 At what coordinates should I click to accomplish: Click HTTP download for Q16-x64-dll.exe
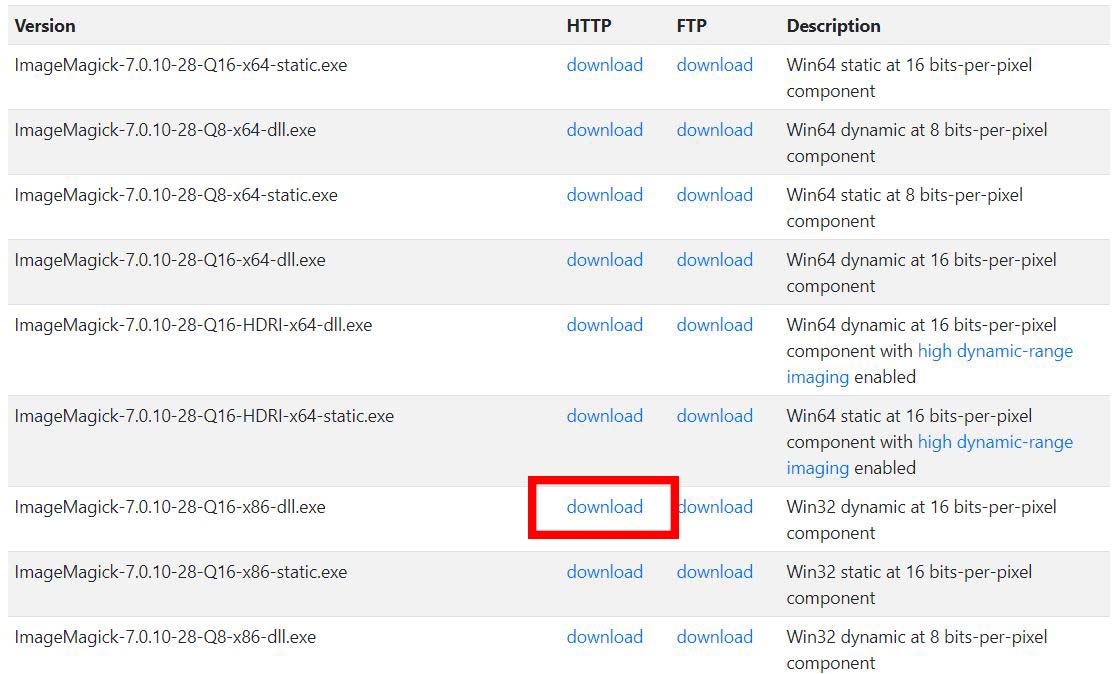604,260
